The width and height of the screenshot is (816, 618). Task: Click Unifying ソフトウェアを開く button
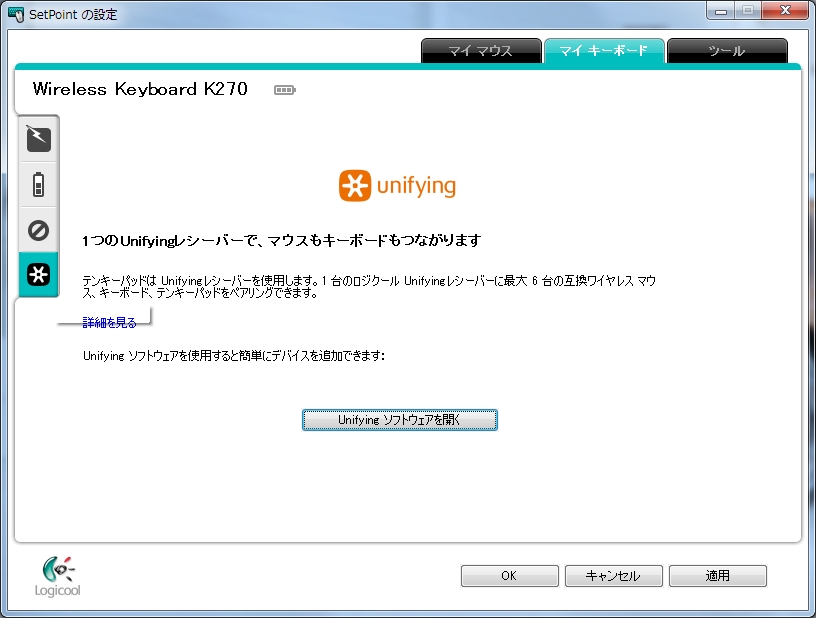pyautogui.click(x=400, y=420)
